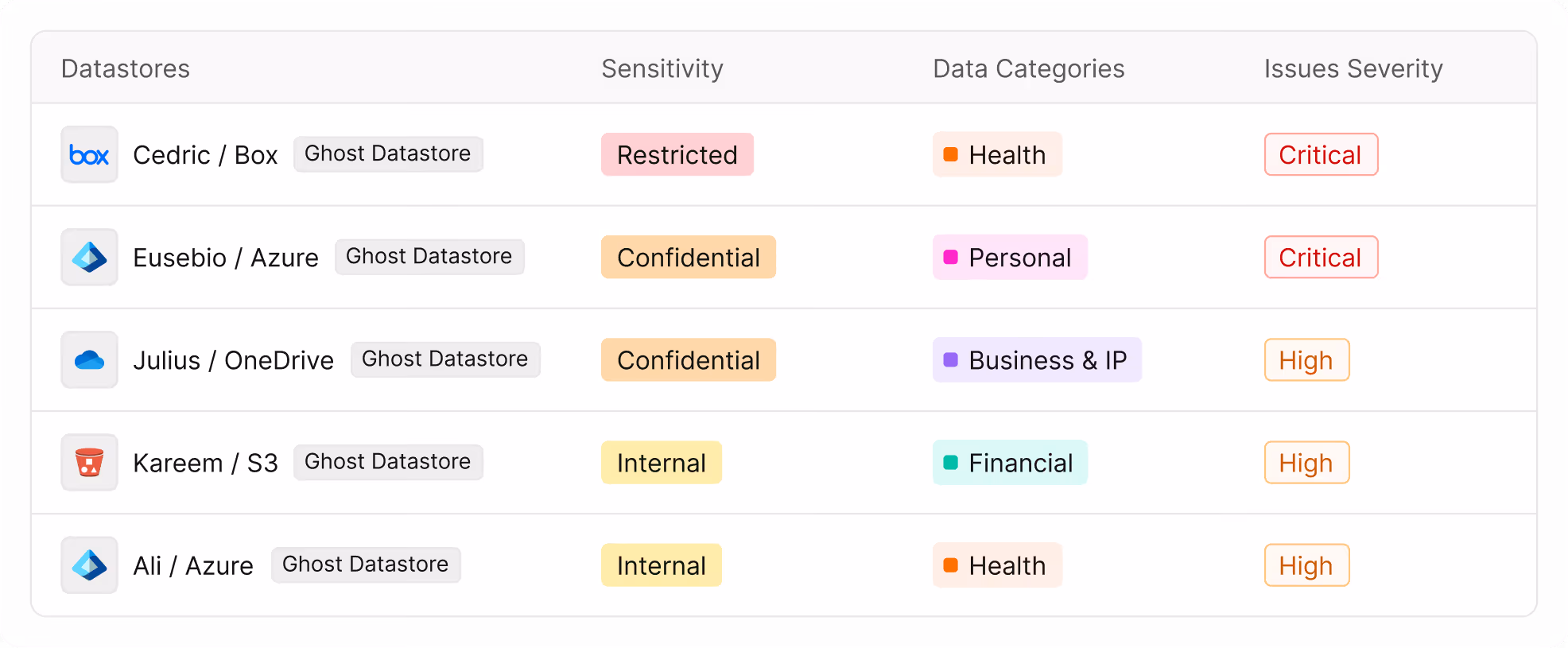The width and height of the screenshot is (1568, 648).
Task: Click the Internal badge in Ali row
Action: tap(661, 565)
